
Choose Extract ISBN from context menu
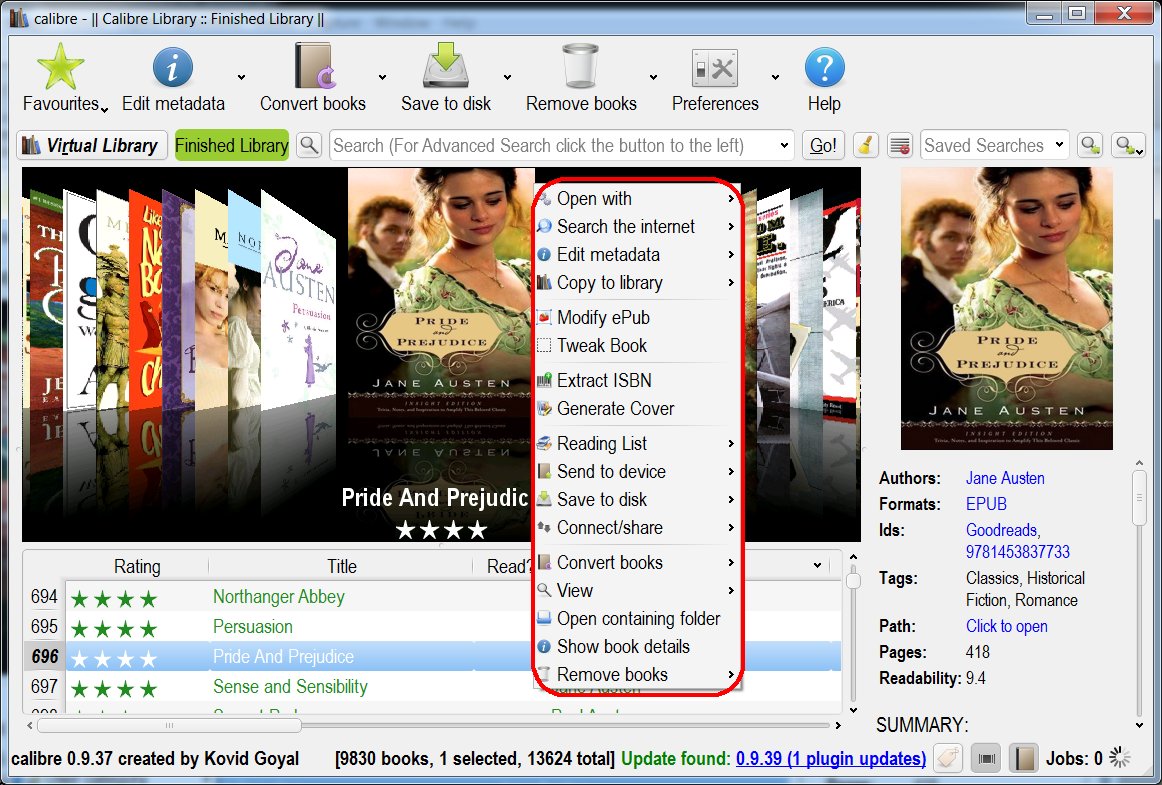[637, 381]
